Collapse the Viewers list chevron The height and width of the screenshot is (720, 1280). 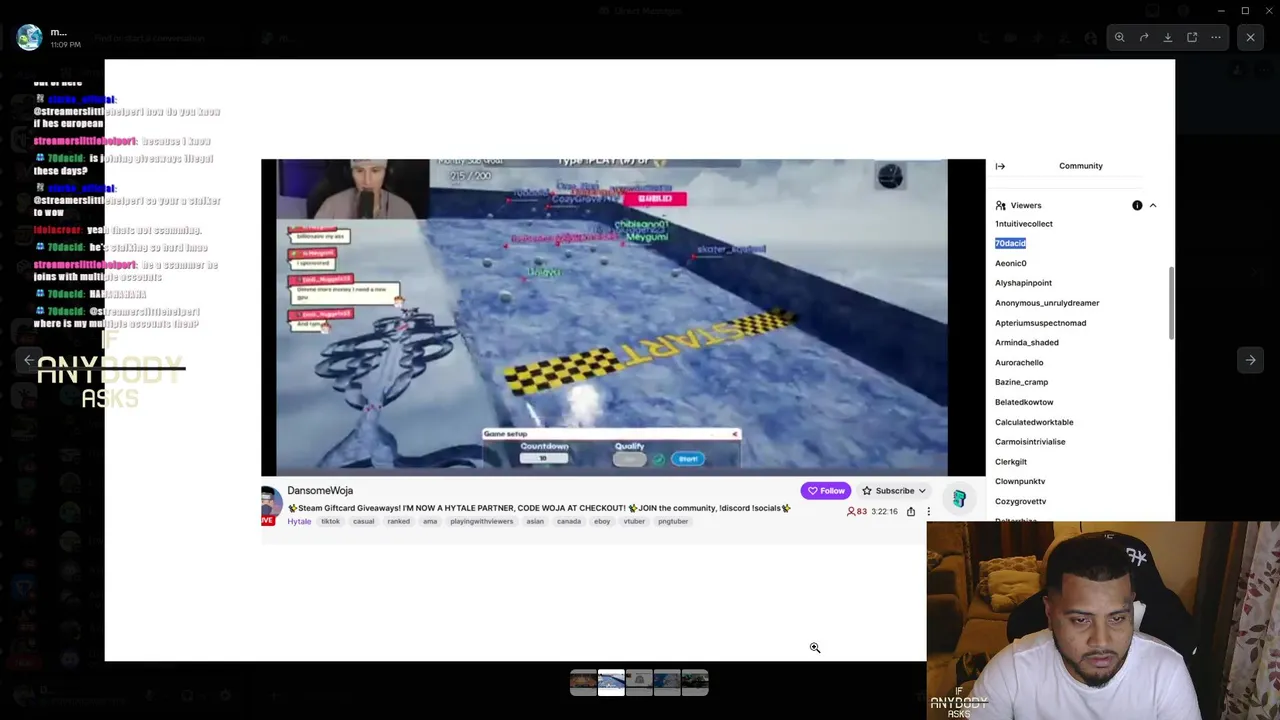click(x=1152, y=205)
